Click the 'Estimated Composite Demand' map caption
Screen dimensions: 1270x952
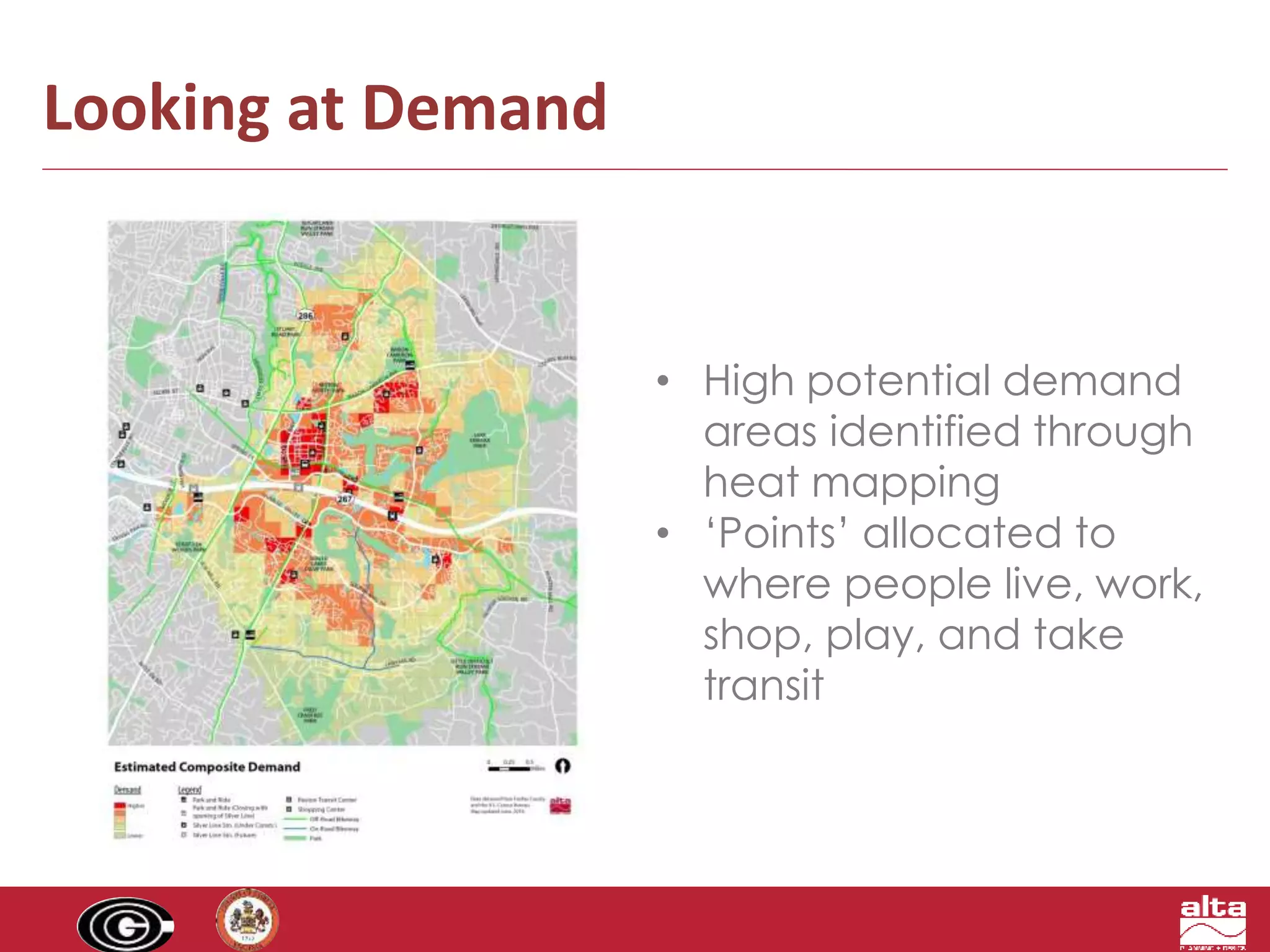click(x=207, y=767)
